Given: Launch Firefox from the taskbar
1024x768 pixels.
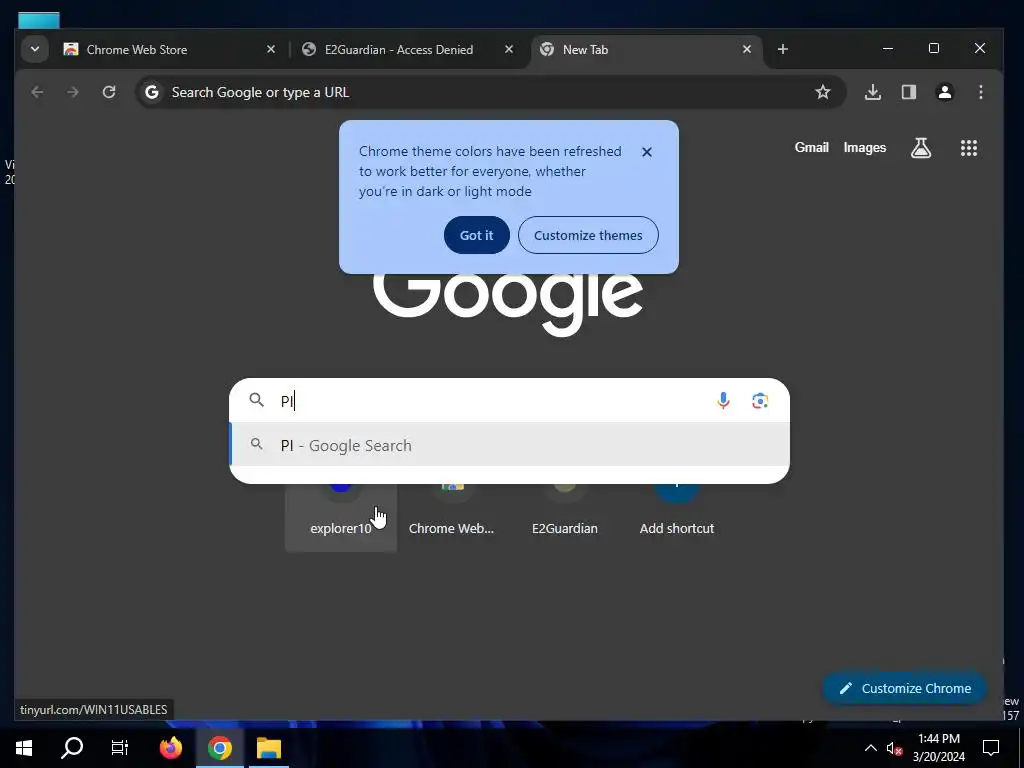Looking at the screenshot, I should pyautogui.click(x=171, y=748).
